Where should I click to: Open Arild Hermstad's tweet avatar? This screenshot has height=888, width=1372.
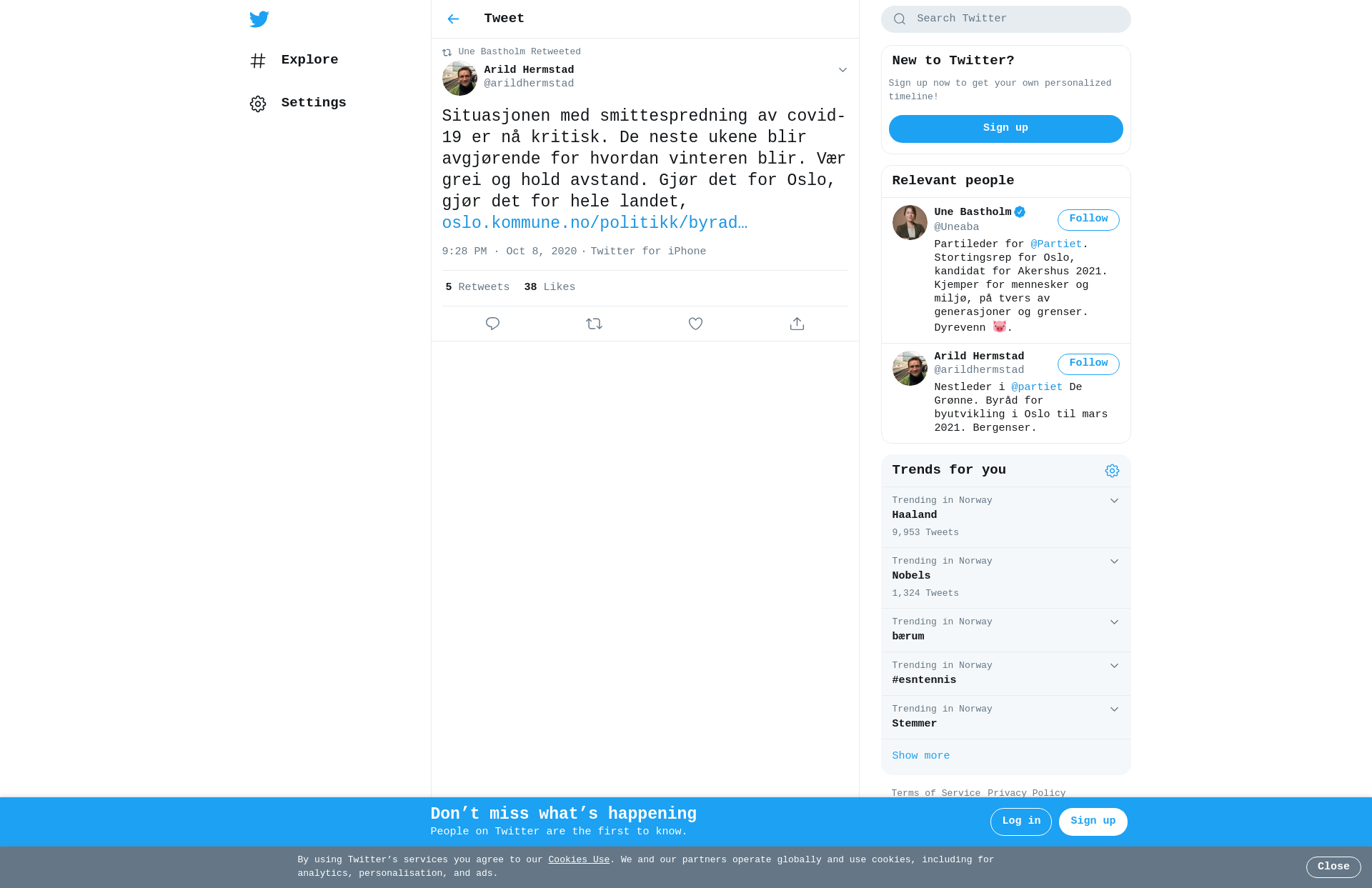coord(459,78)
